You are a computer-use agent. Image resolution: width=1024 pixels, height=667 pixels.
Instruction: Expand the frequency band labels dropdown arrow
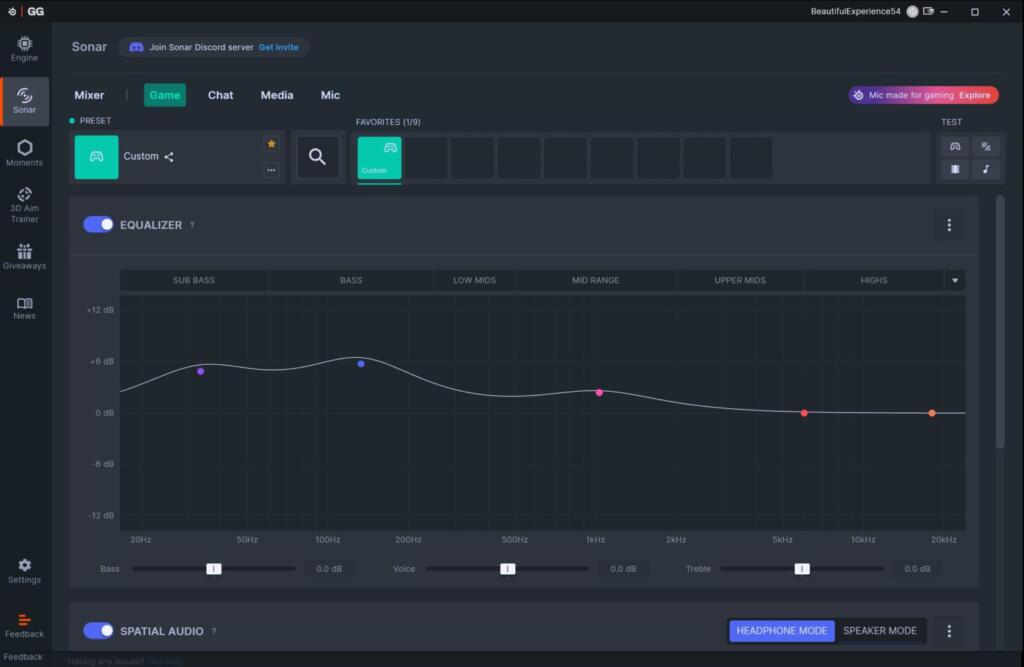point(955,280)
